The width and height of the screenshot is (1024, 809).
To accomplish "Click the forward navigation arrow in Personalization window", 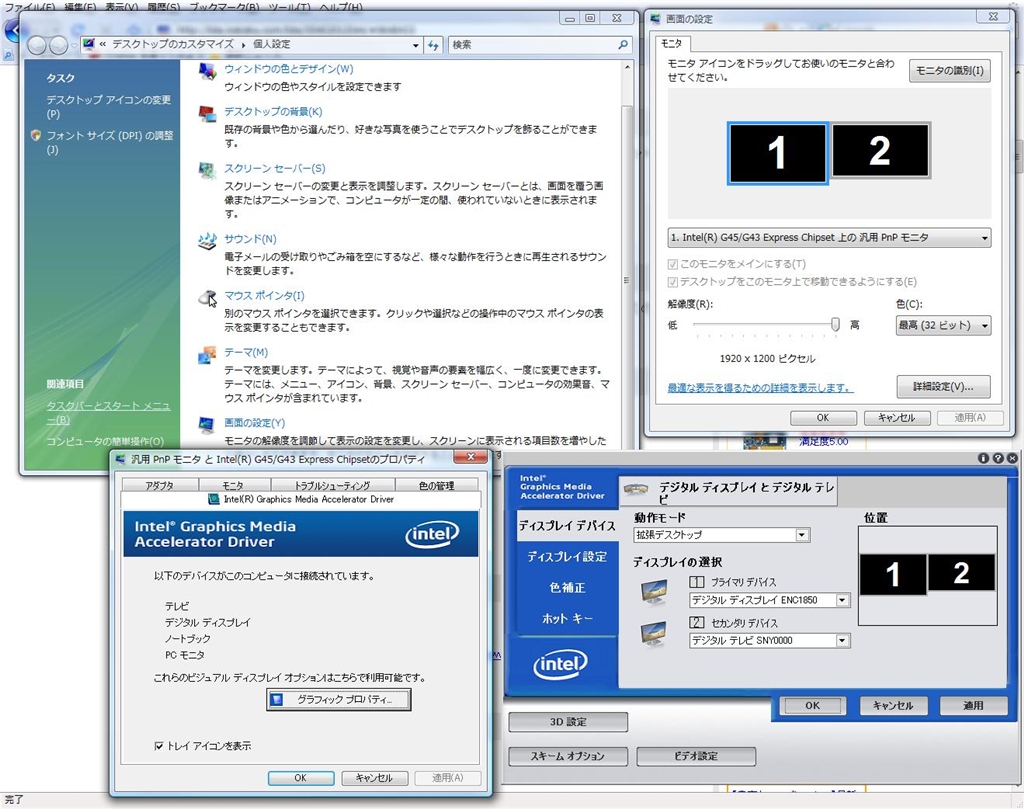I will (59, 45).
